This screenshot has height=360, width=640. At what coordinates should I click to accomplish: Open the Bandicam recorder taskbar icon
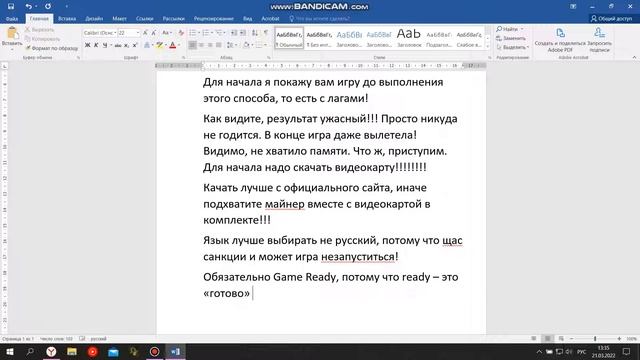tap(154, 351)
